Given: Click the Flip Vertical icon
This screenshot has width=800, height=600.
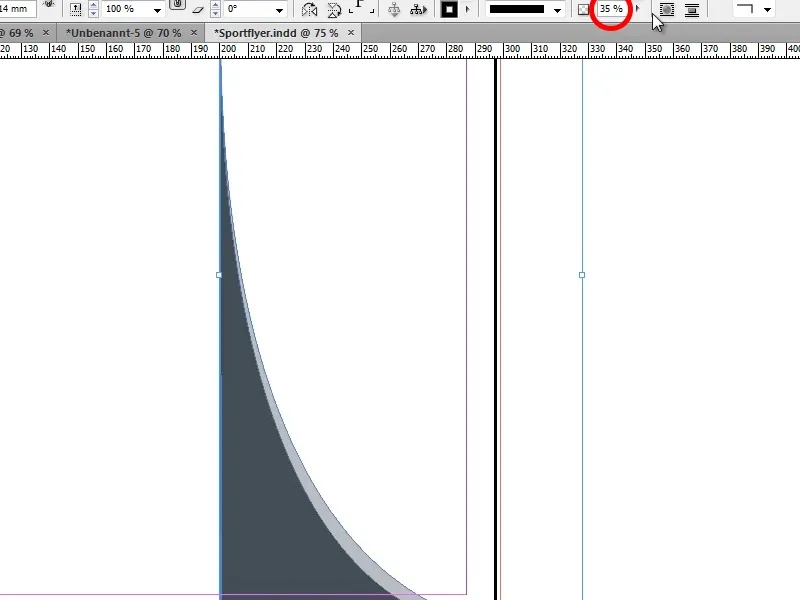Looking at the screenshot, I should pos(334,10).
